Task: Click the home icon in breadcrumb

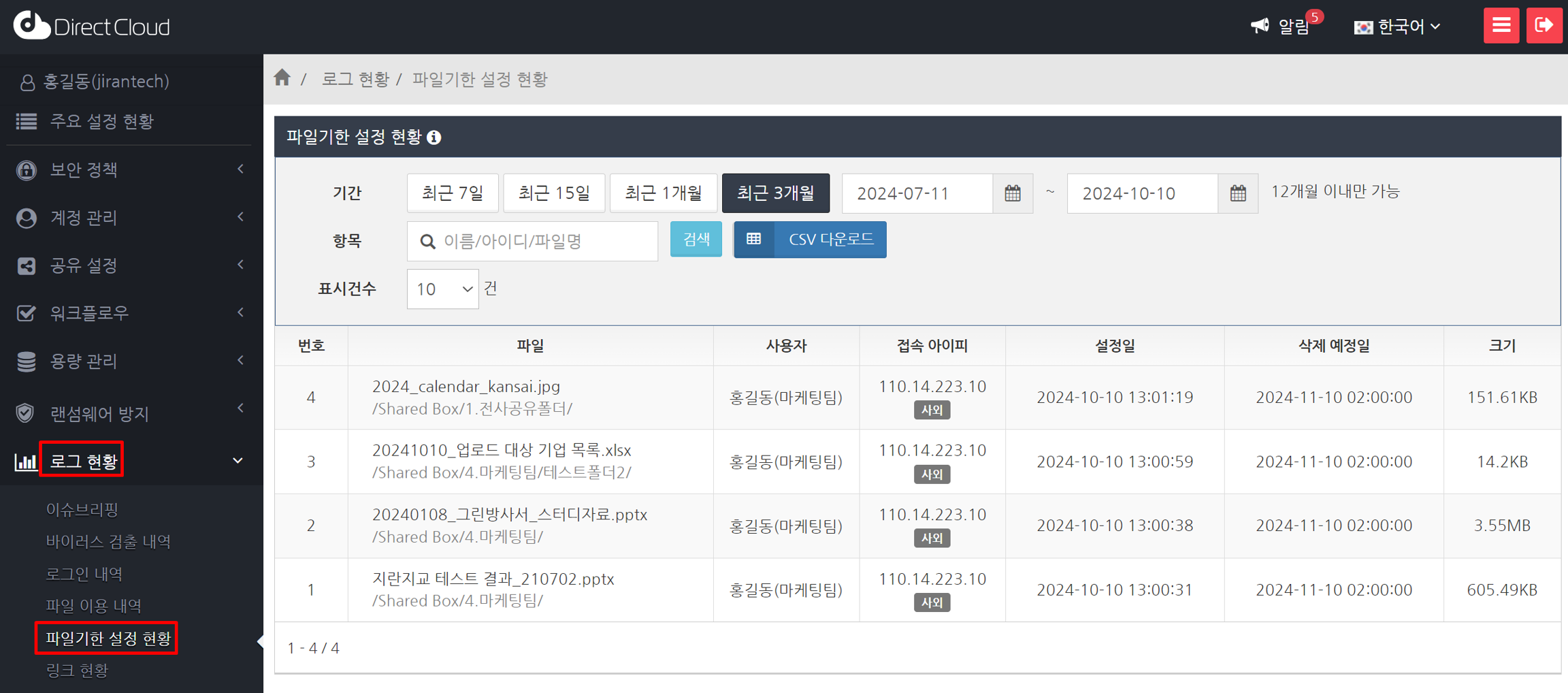Action: (x=282, y=78)
